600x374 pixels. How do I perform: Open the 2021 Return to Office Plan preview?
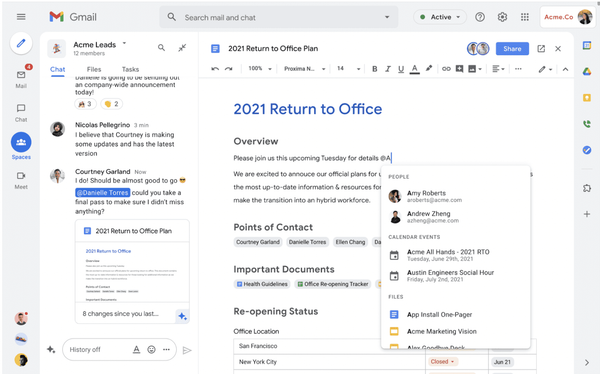pyautogui.click(x=132, y=271)
